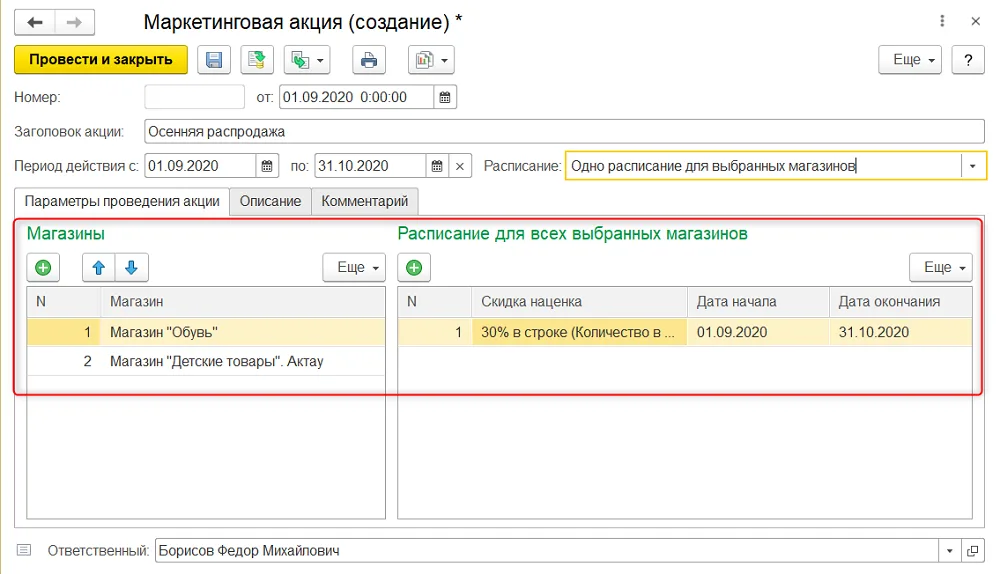Click the Дата окончания cell 31.10.2020
1000x574 pixels.
point(901,332)
